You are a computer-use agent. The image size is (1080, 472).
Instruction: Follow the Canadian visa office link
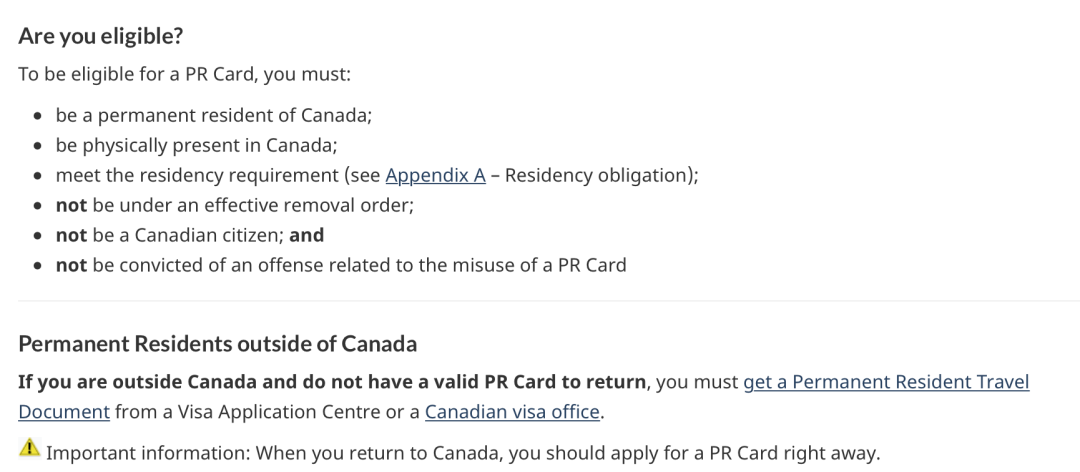point(513,411)
